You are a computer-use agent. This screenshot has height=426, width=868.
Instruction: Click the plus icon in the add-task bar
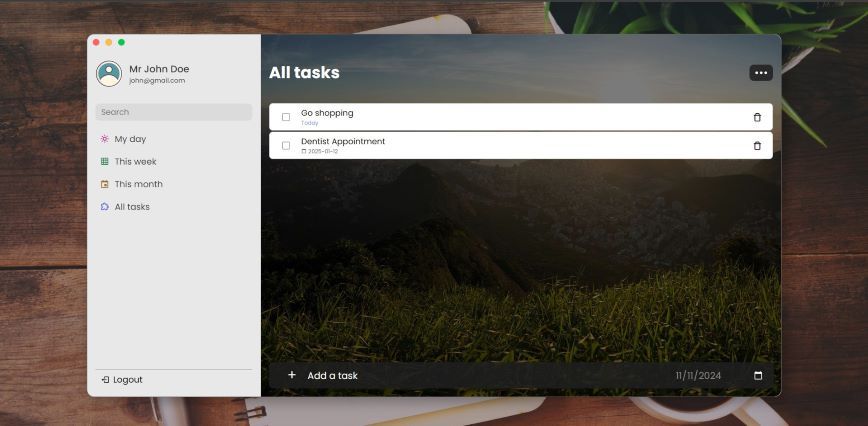pyautogui.click(x=292, y=375)
